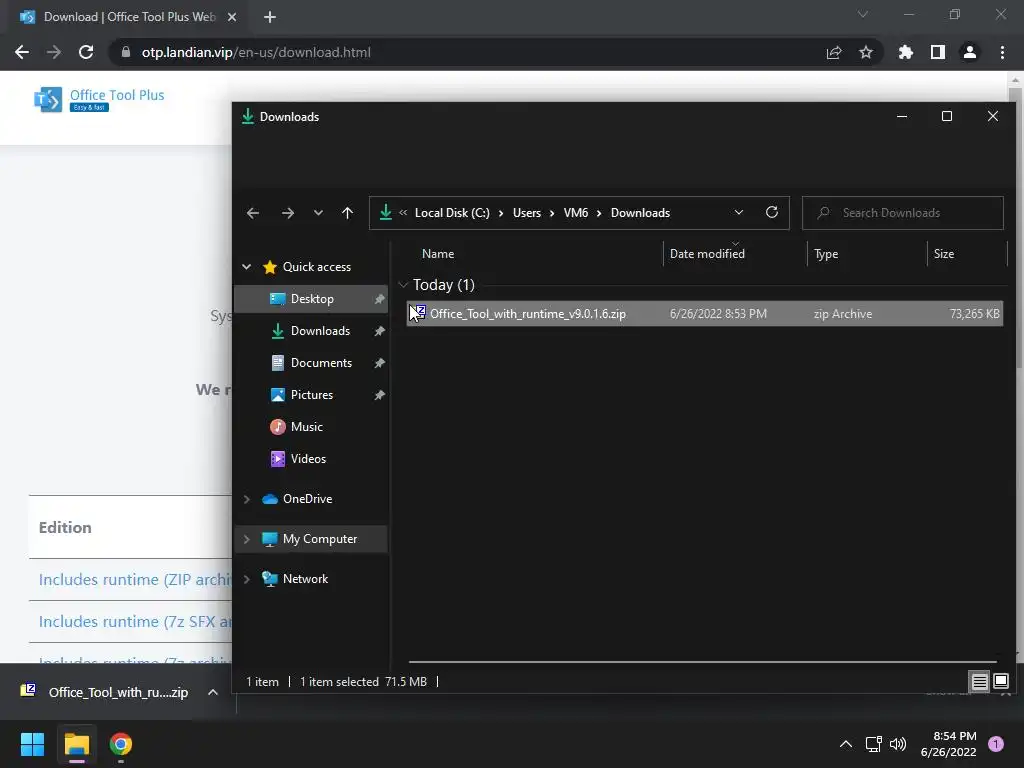Image resolution: width=1024 pixels, height=768 pixels.
Task: Open recent locations chevron in Explorer
Action: tap(318, 213)
